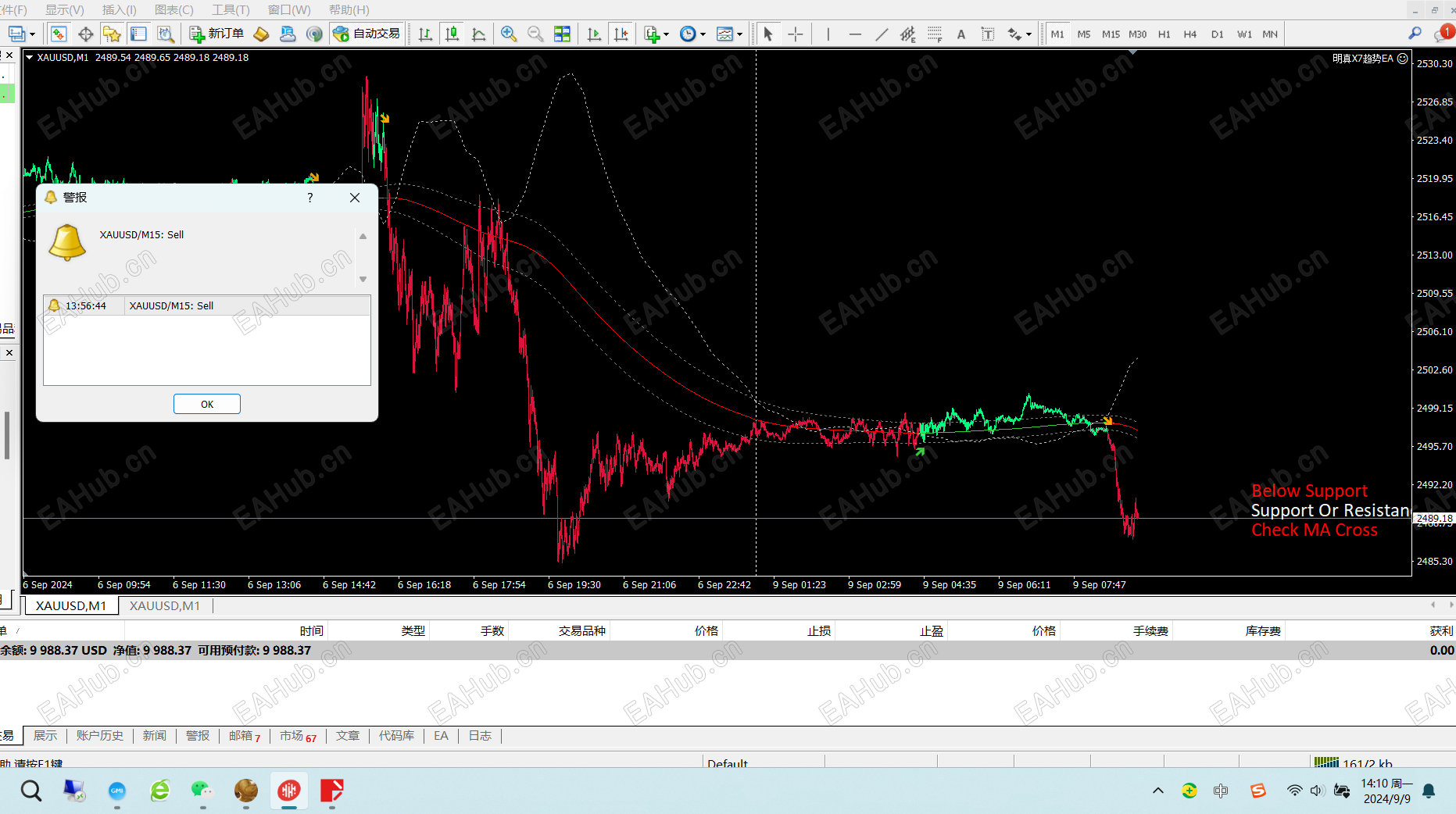Open Windows taskbar search
This screenshot has height=814, width=1456.
pyautogui.click(x=31, y=791)
